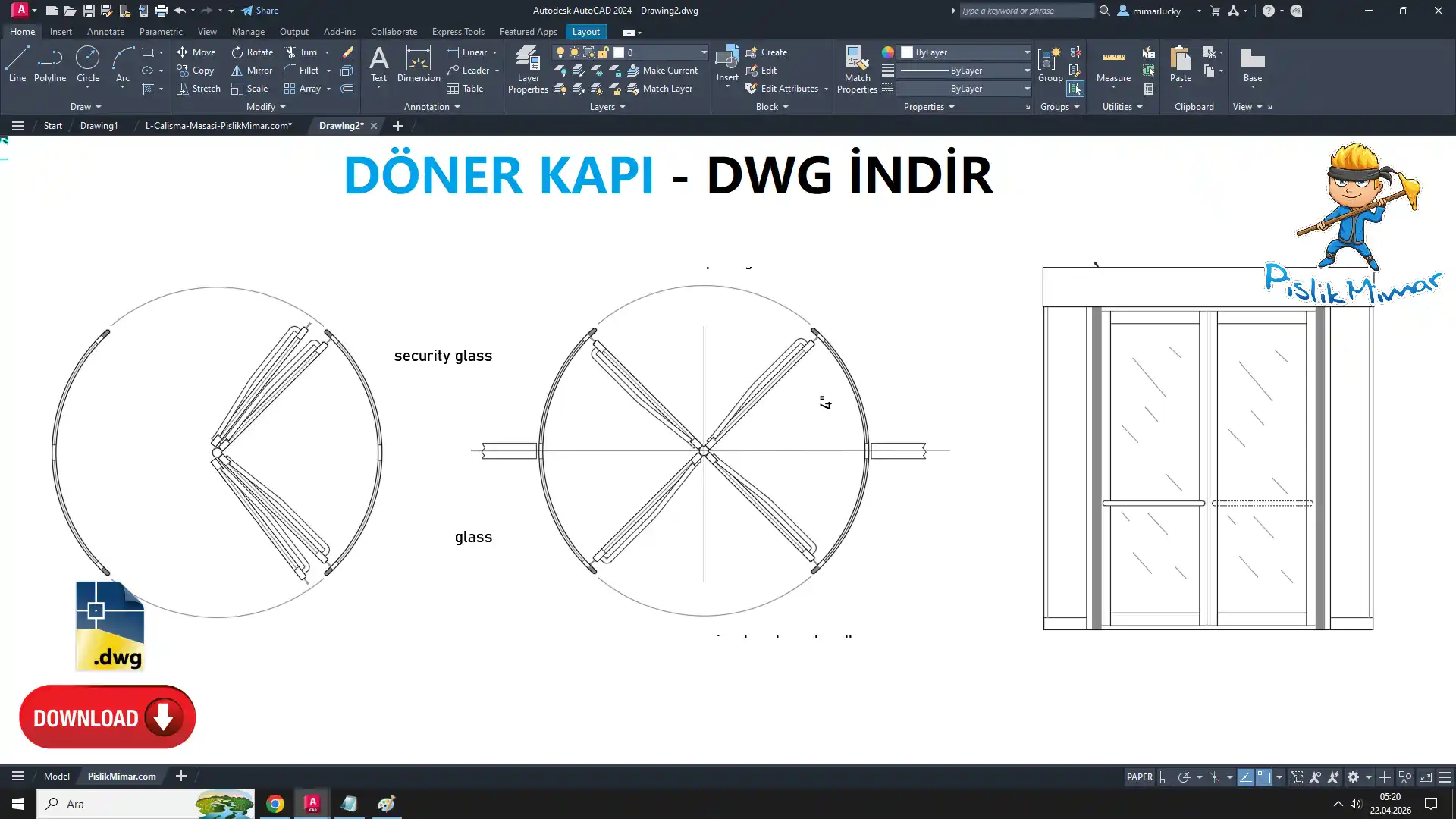Click the keyword search input field
Image resolution: width=1456 pixels, height=819 pixels.
tap(1025, 11)
